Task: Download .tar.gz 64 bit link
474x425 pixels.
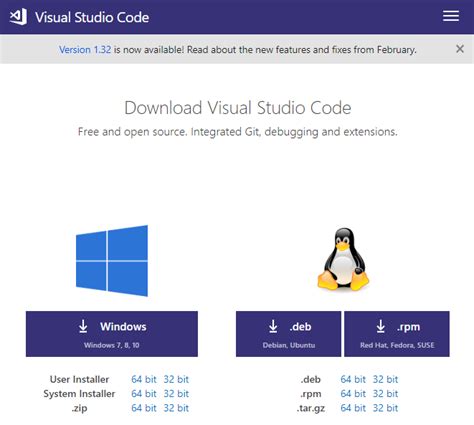Action: 353,408
